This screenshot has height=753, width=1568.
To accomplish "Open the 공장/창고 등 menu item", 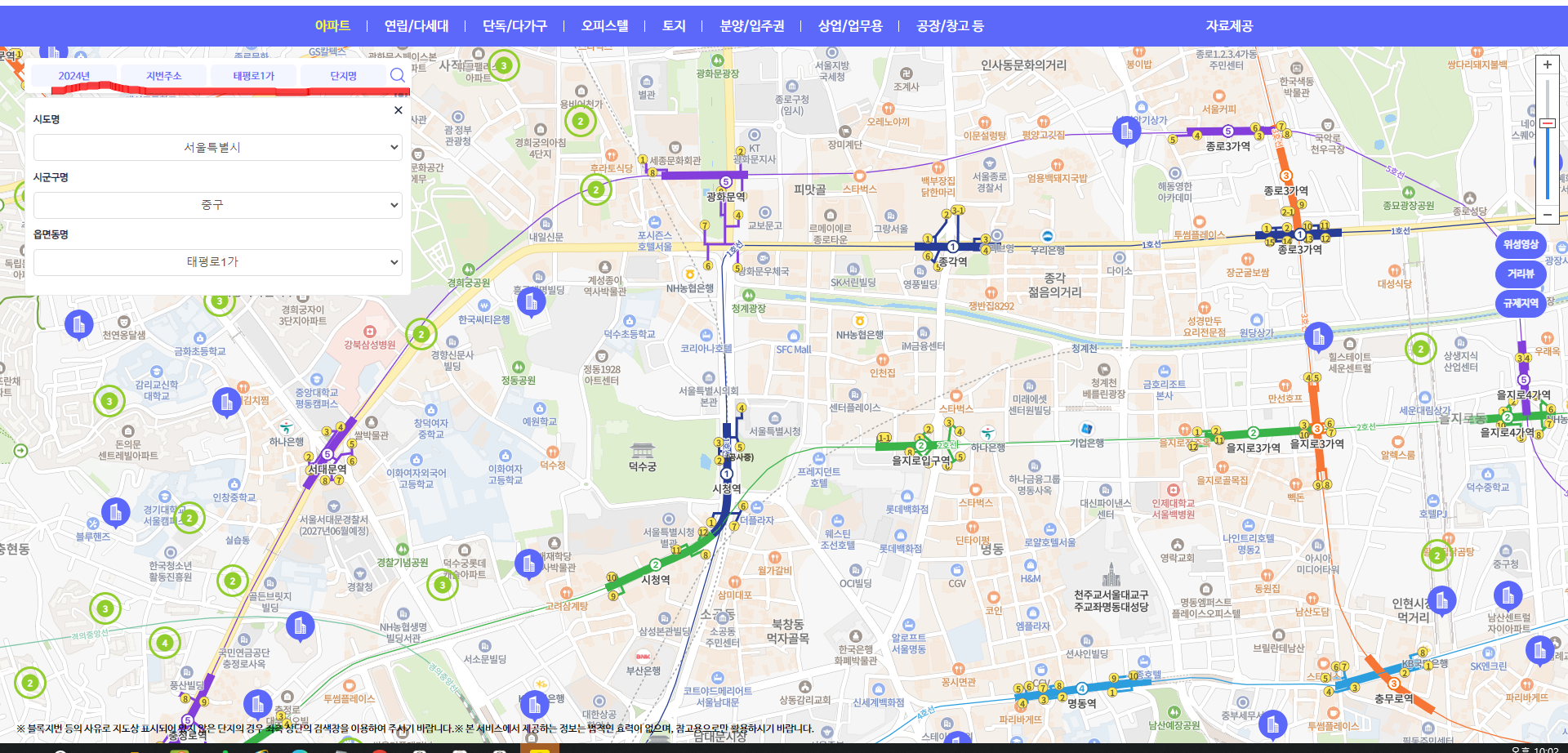I will click(x=950, y=26).
